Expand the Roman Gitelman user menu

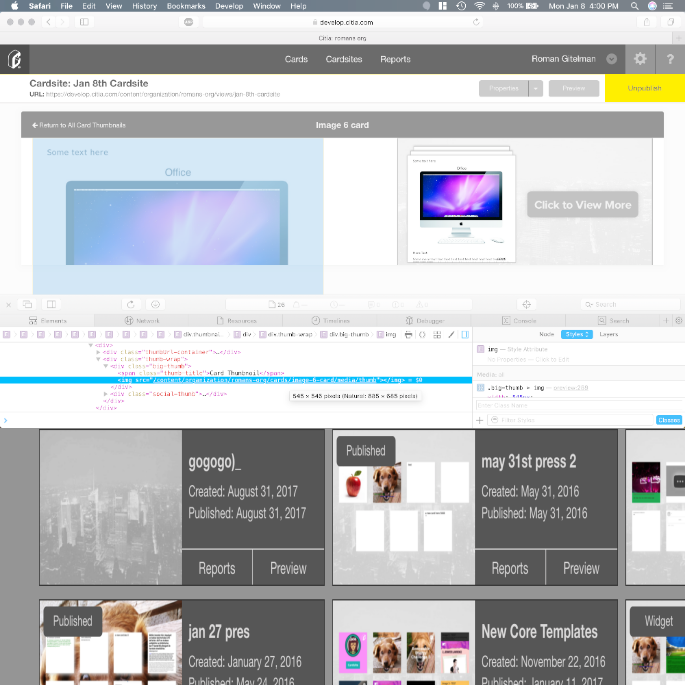coord(612,59)
